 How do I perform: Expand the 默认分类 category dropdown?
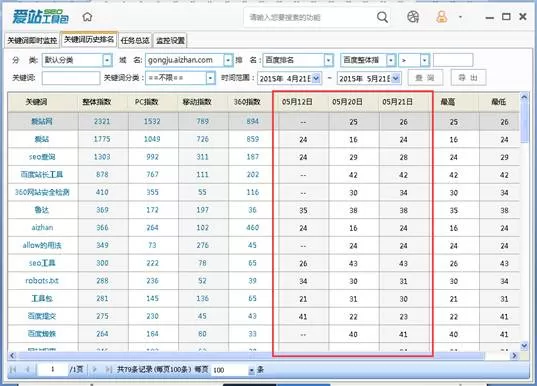click(x=107, y=60)
